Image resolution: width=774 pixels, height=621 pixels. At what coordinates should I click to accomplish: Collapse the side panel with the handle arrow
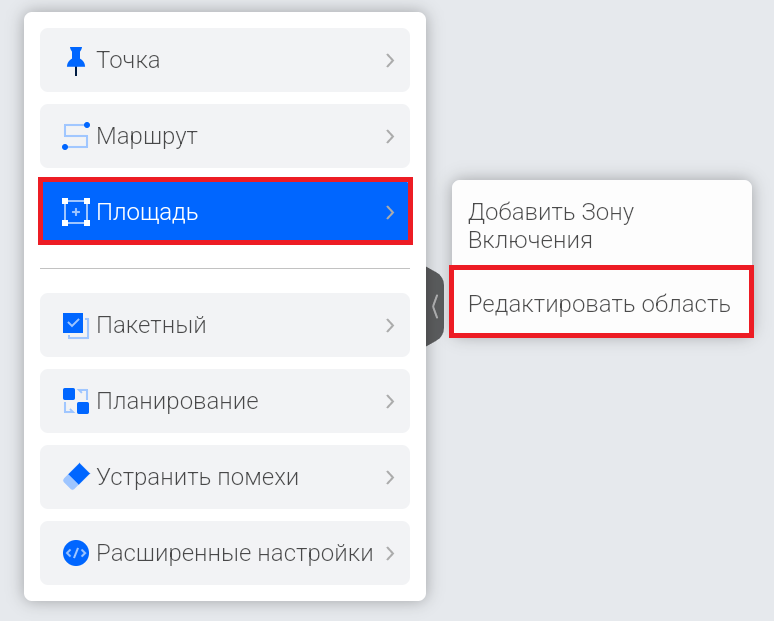[x=435, y=306]
